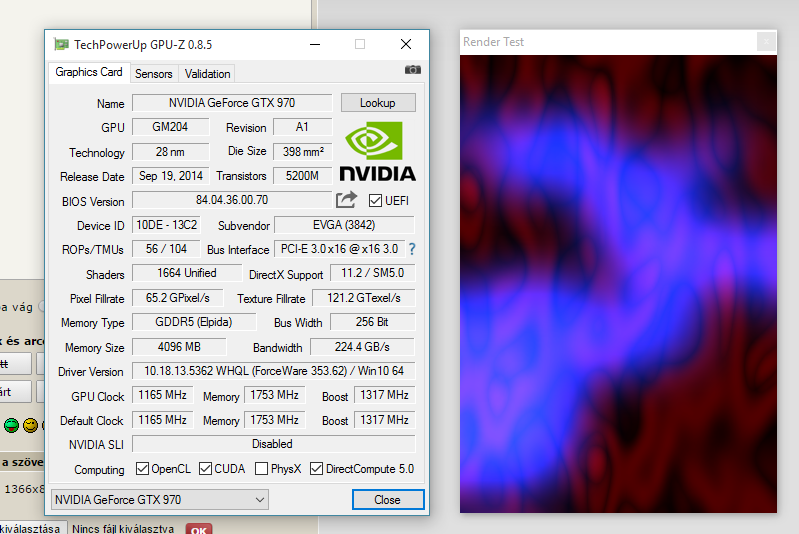
Task: Click 'Nincs fájl kiválasztva' file chooser text
Action: coord(123,529)
